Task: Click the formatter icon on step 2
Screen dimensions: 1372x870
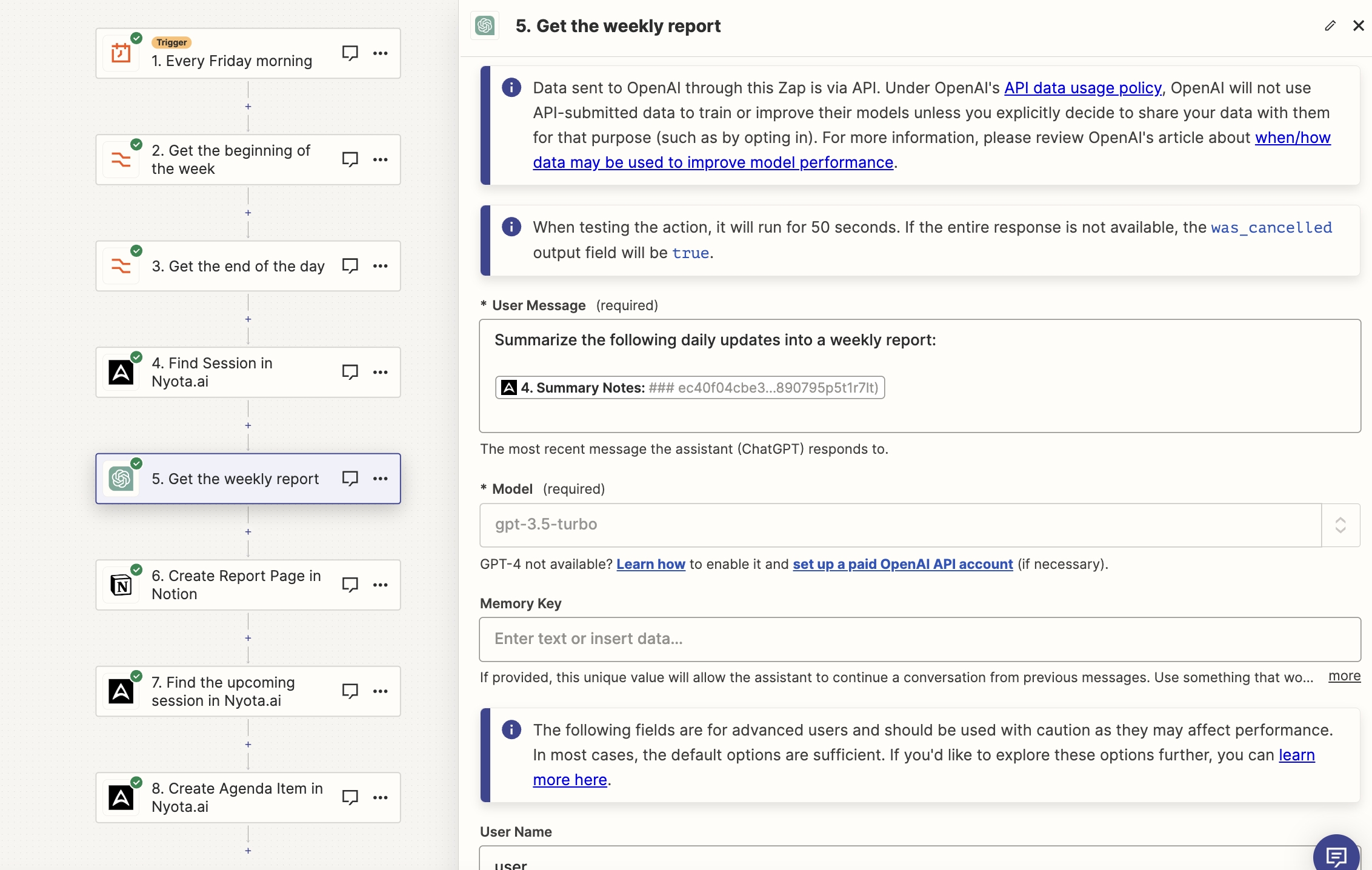Action: tap(121, 160)
